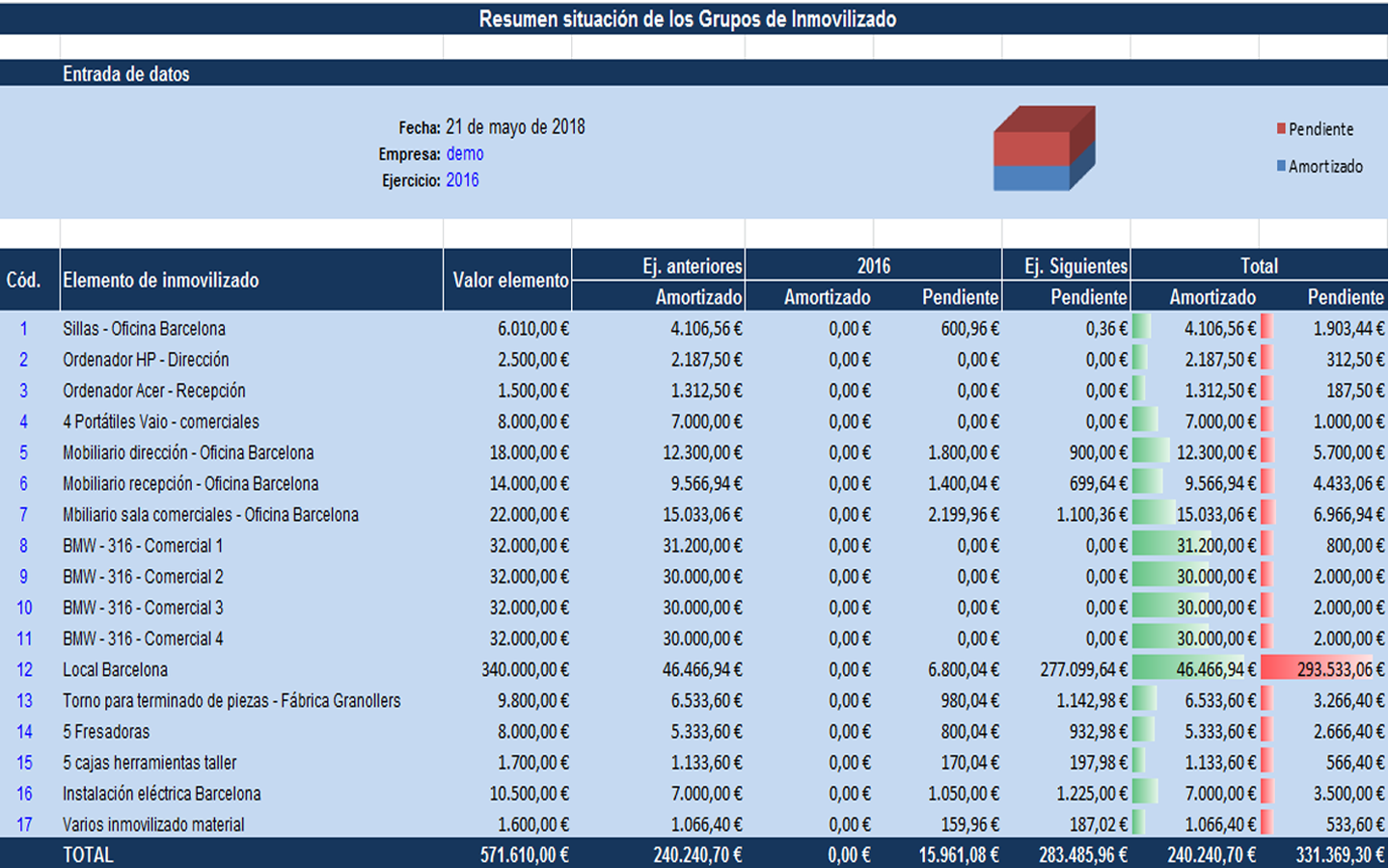
Task: Open code 12 for Local Barcelona
Action: [24, 669]
